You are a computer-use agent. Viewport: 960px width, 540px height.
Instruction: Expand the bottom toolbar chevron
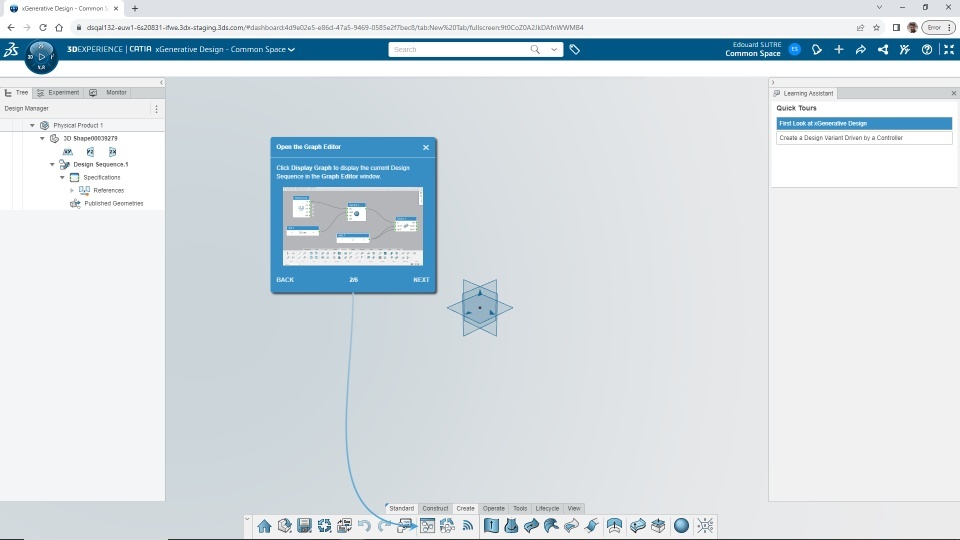coord(247,519)
